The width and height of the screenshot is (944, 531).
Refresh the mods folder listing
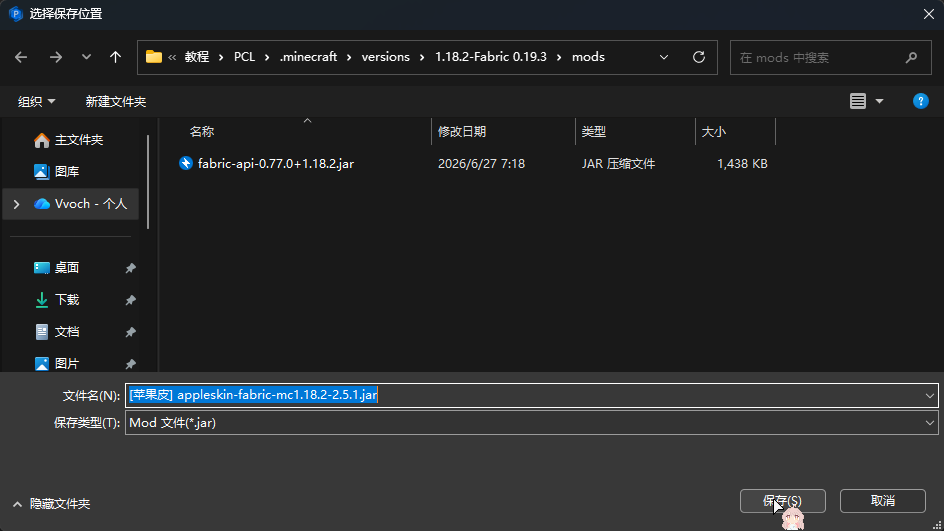coord(698,57)
